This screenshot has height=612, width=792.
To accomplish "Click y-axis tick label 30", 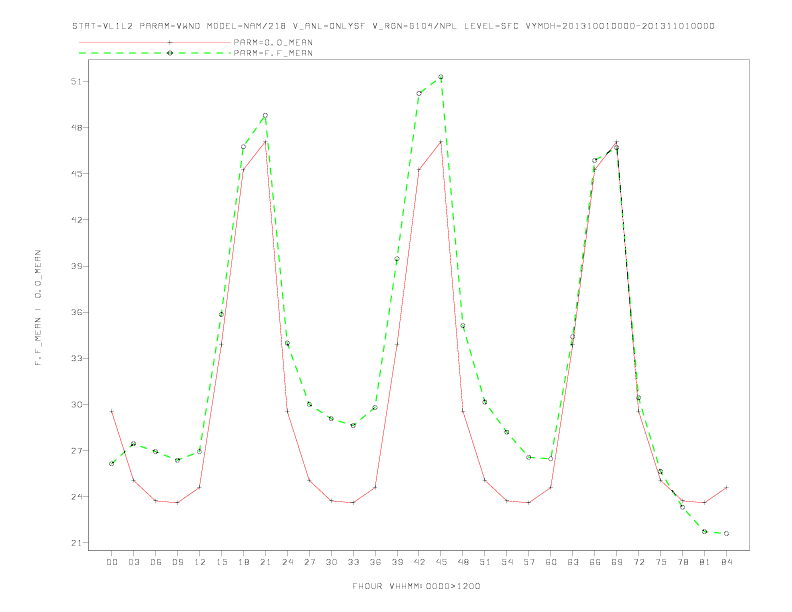I will click(76, 404).
